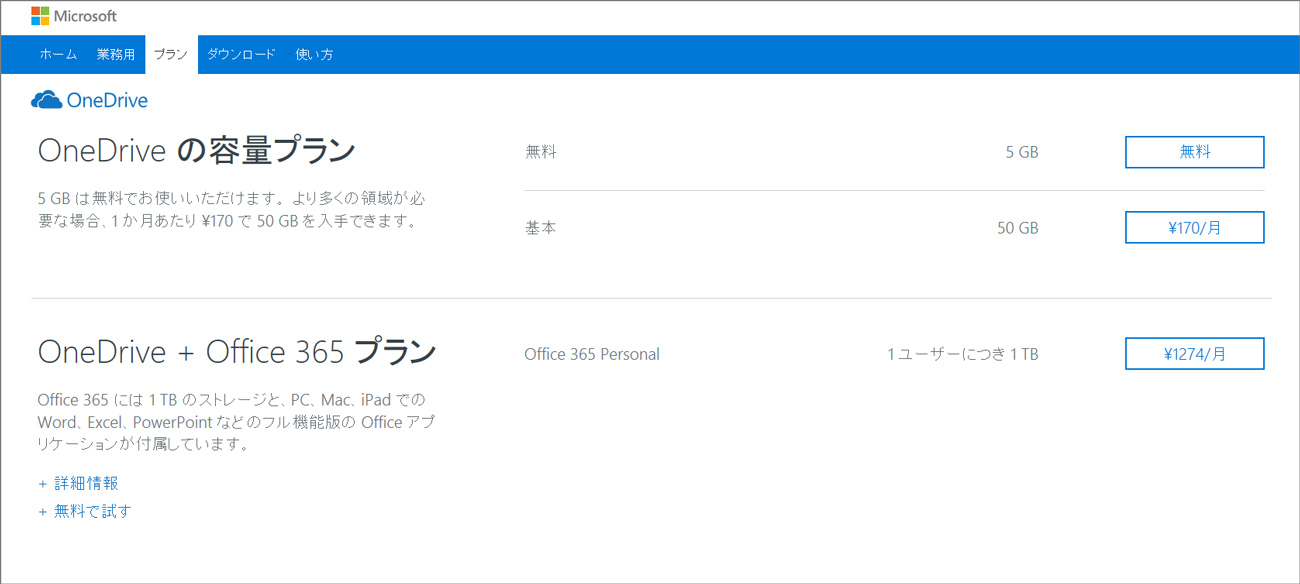Choose the ¥170/月 plan button

[1195, 227]
